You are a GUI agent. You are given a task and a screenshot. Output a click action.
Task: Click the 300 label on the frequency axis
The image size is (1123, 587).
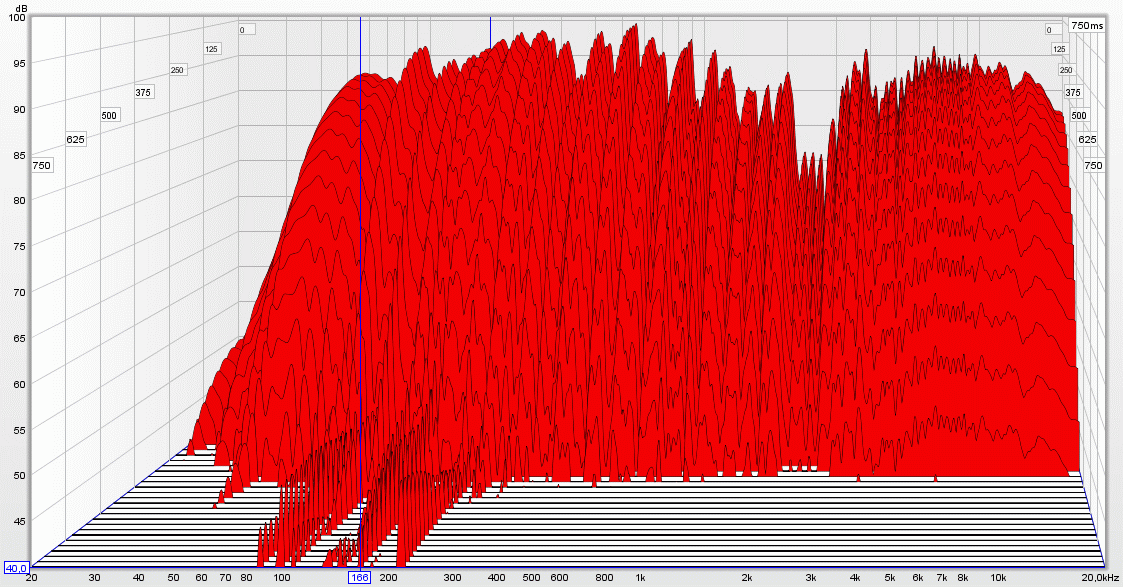(452, 578)
